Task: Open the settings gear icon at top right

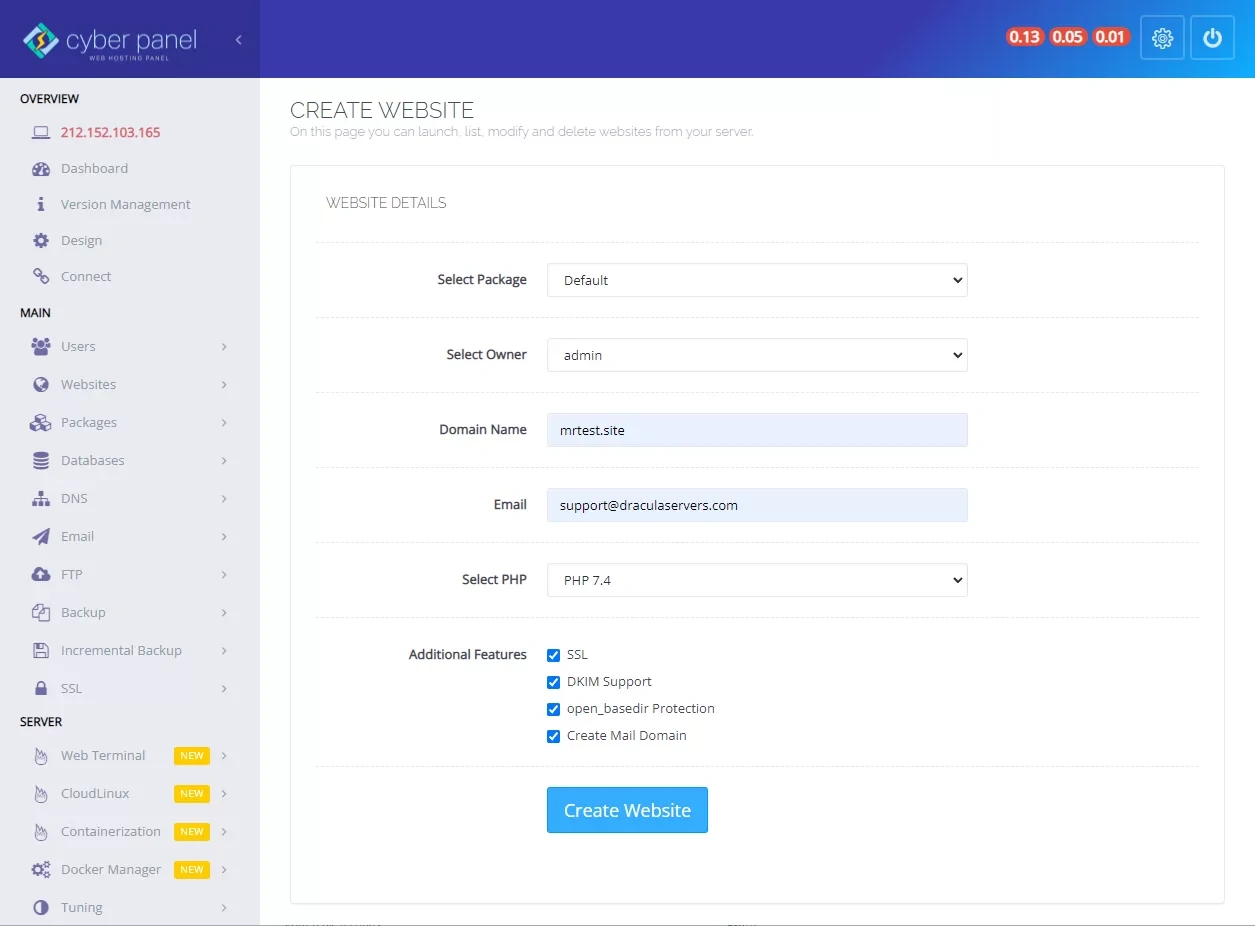Action: point(1162,37)
